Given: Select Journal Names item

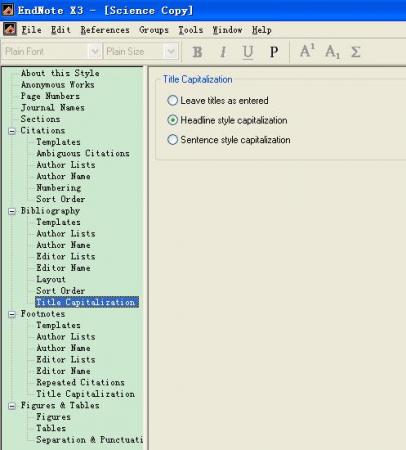Looking at the screenshot, I should click(53, 107).
